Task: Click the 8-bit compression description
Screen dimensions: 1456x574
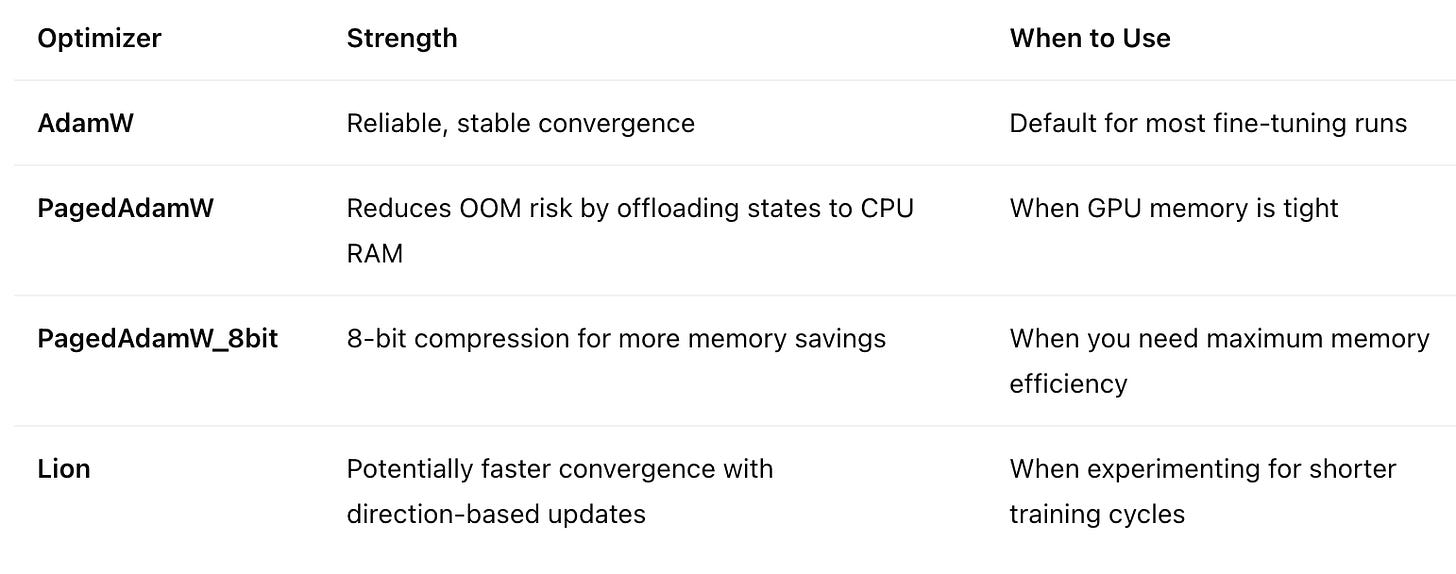Action: click(x=616, y=339)
